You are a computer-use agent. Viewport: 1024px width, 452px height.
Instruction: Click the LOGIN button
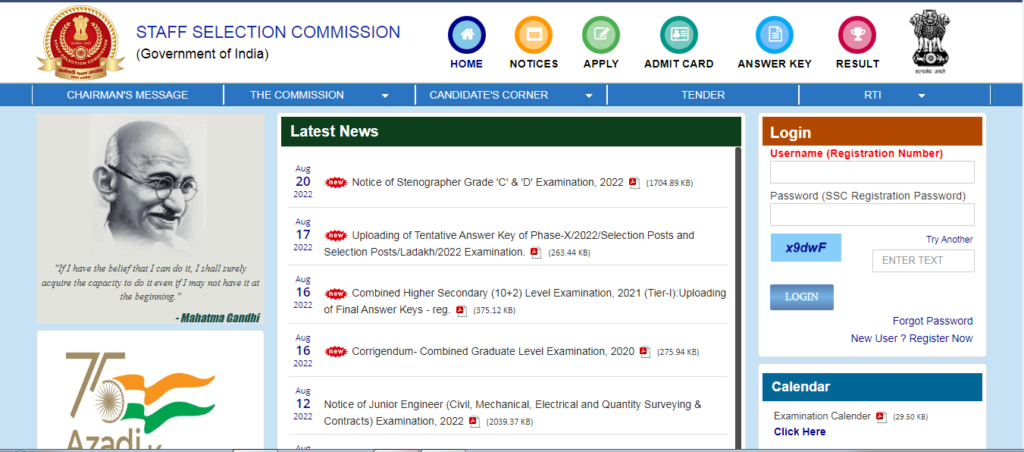pyautogui.click(x=801, y=297)
